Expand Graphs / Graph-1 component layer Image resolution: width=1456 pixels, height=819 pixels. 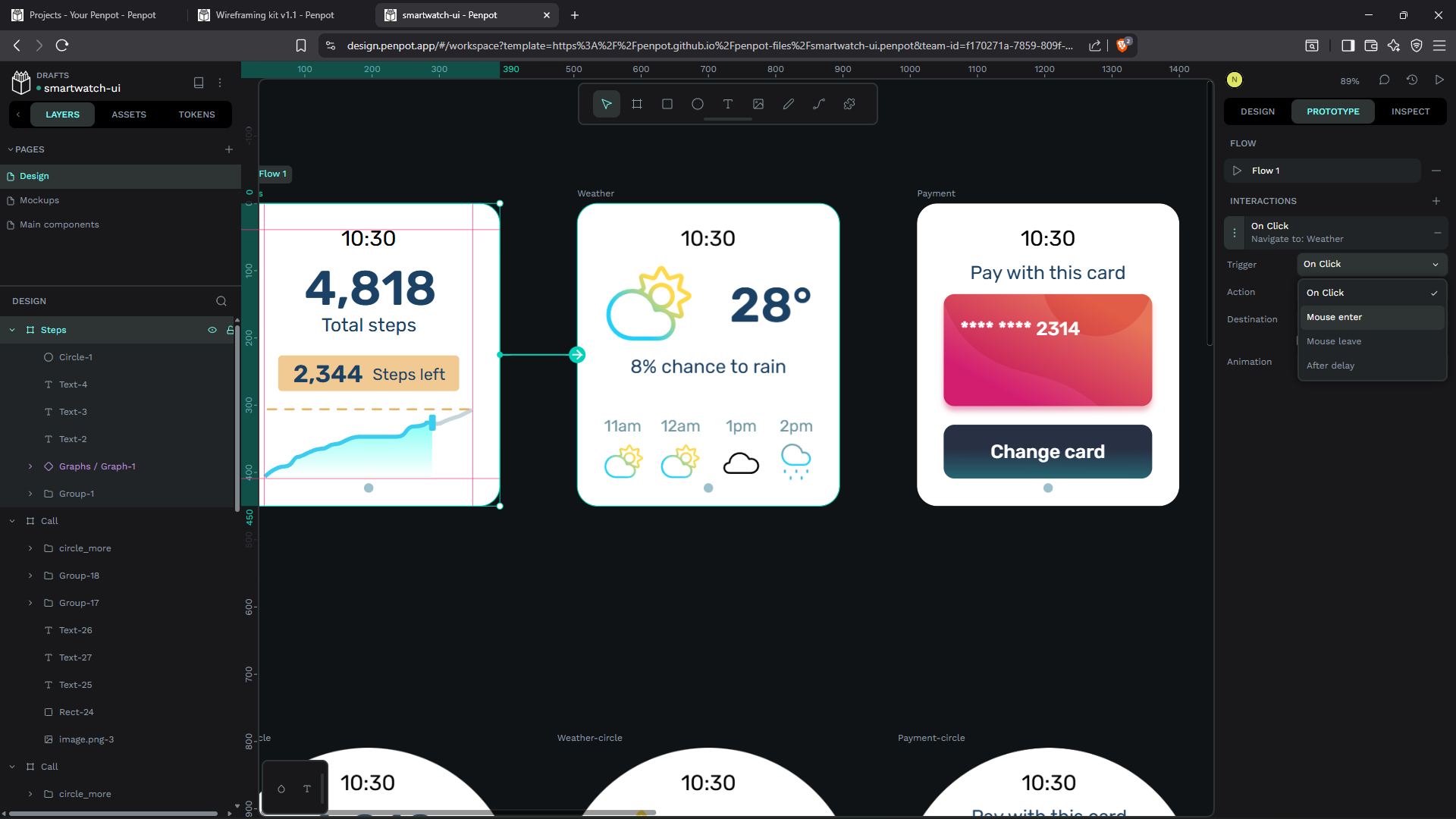click(x=30, y=466)
